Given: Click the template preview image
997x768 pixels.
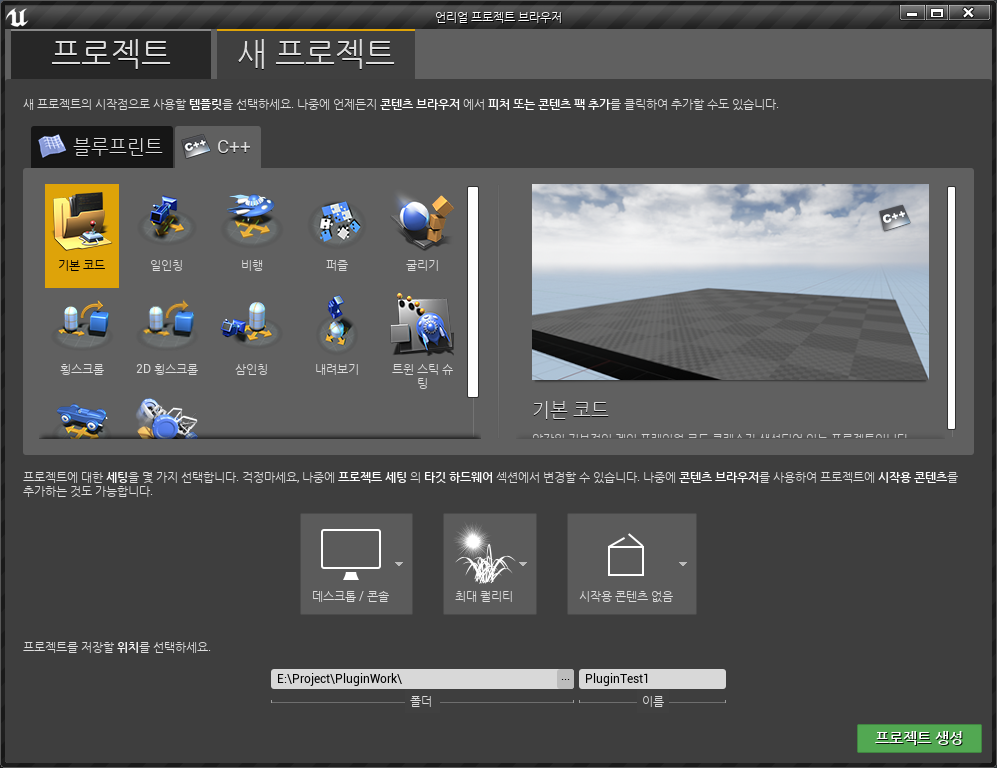Looking at the screenshot, I should pyautogui.click(x=730, y=282).
